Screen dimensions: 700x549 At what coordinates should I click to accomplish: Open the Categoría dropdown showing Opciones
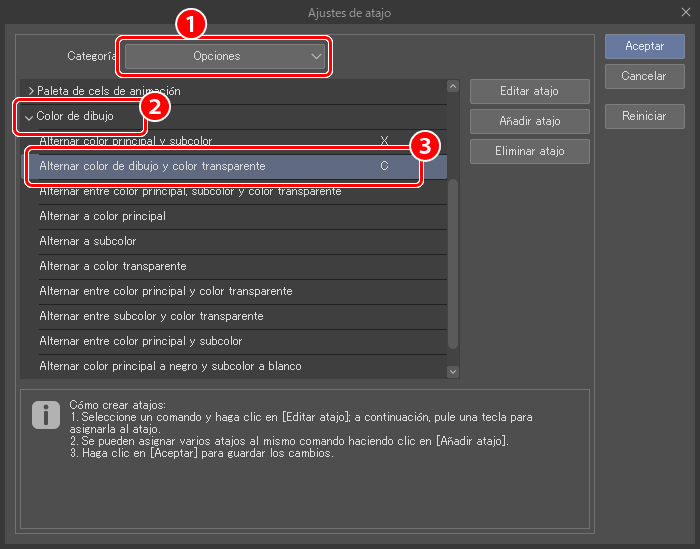click(x=225, y=56)
